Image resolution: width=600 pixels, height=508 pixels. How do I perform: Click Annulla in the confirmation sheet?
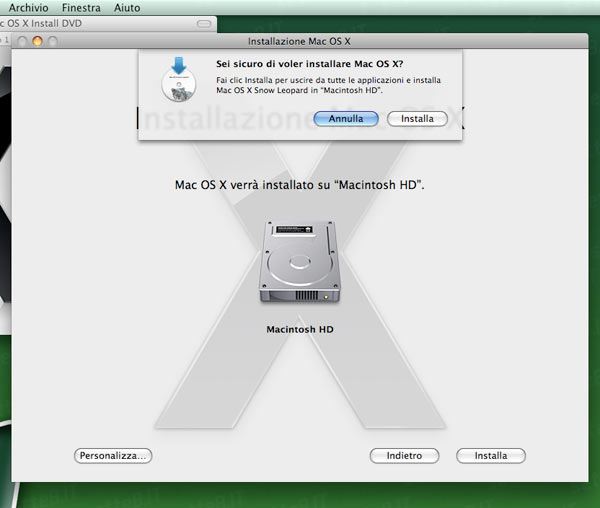346,119
